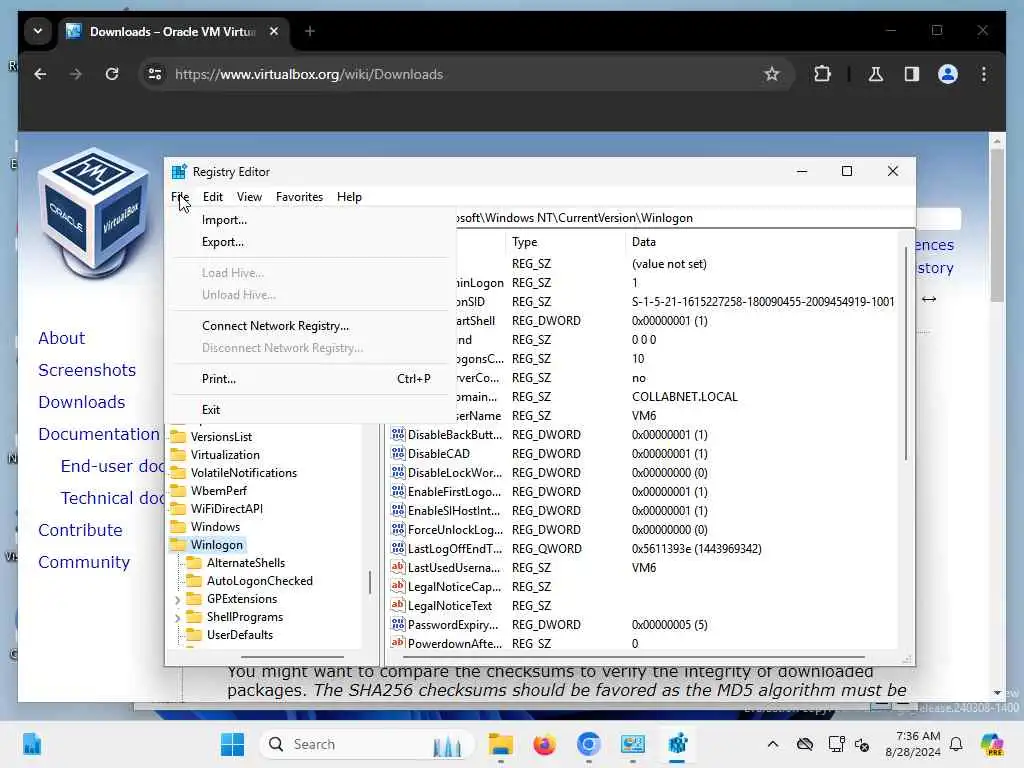Click the DisableLockWorkstation value icon

398,472
